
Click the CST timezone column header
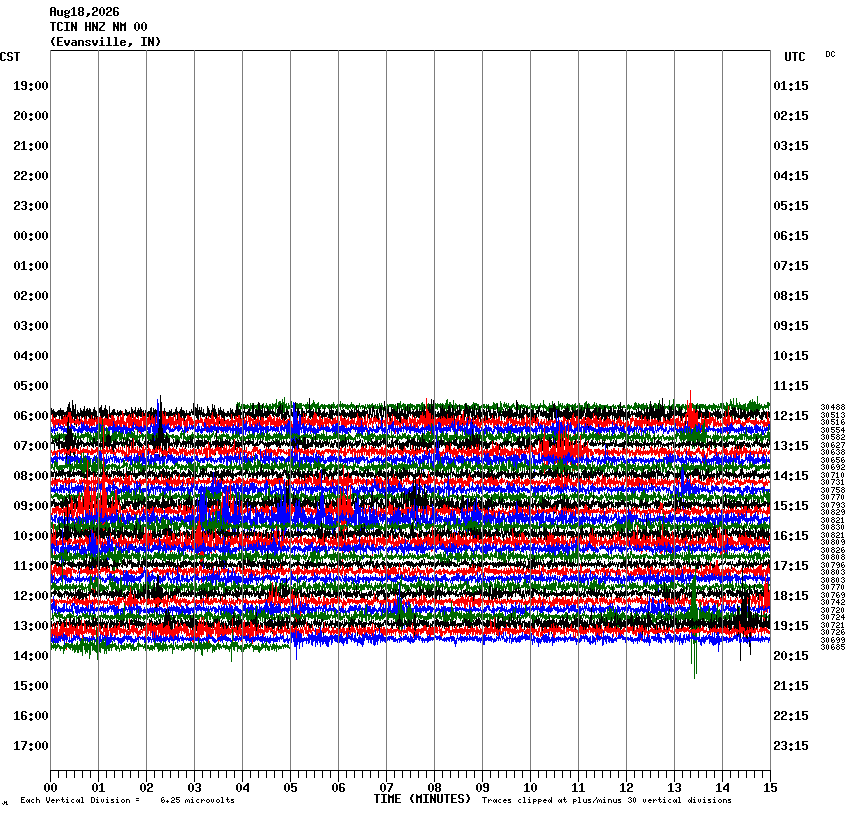10,57
